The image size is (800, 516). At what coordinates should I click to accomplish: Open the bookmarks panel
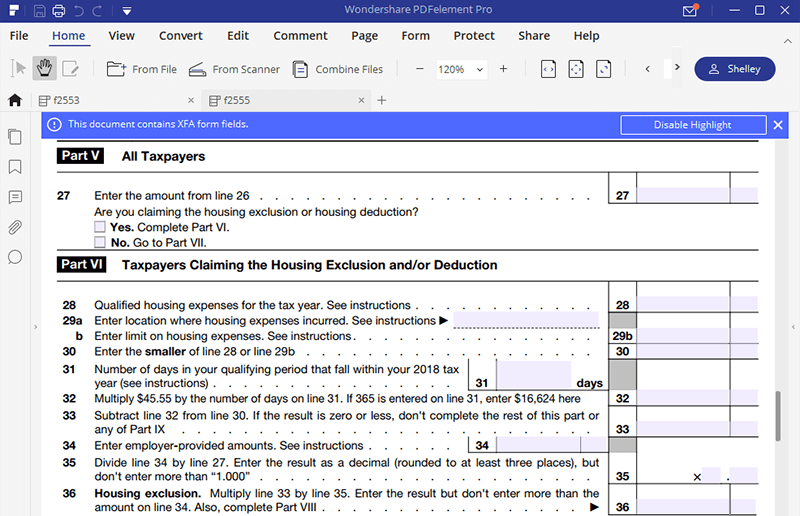pos(15,167)
